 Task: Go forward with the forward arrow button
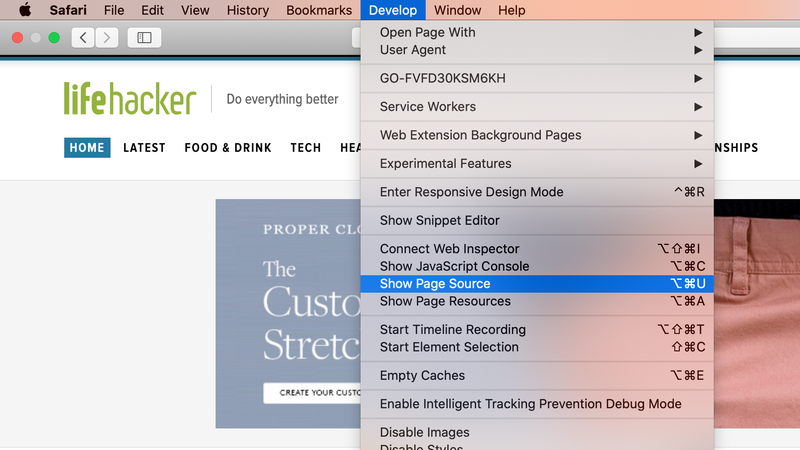pos(107,38)
